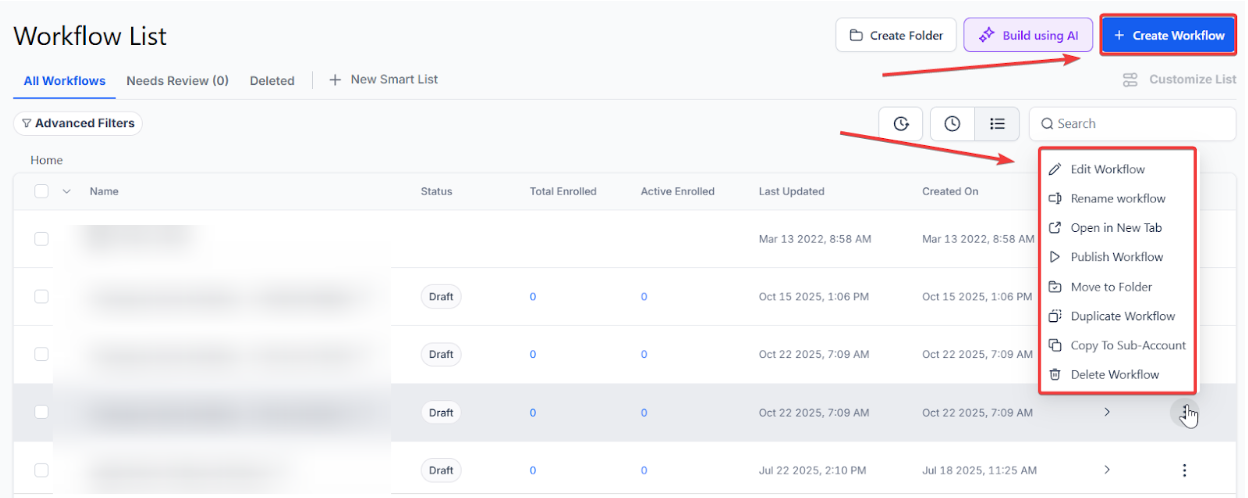Click the clock refresh history icon button
Screen dimensions: 1248x498
tap(901, 124)
